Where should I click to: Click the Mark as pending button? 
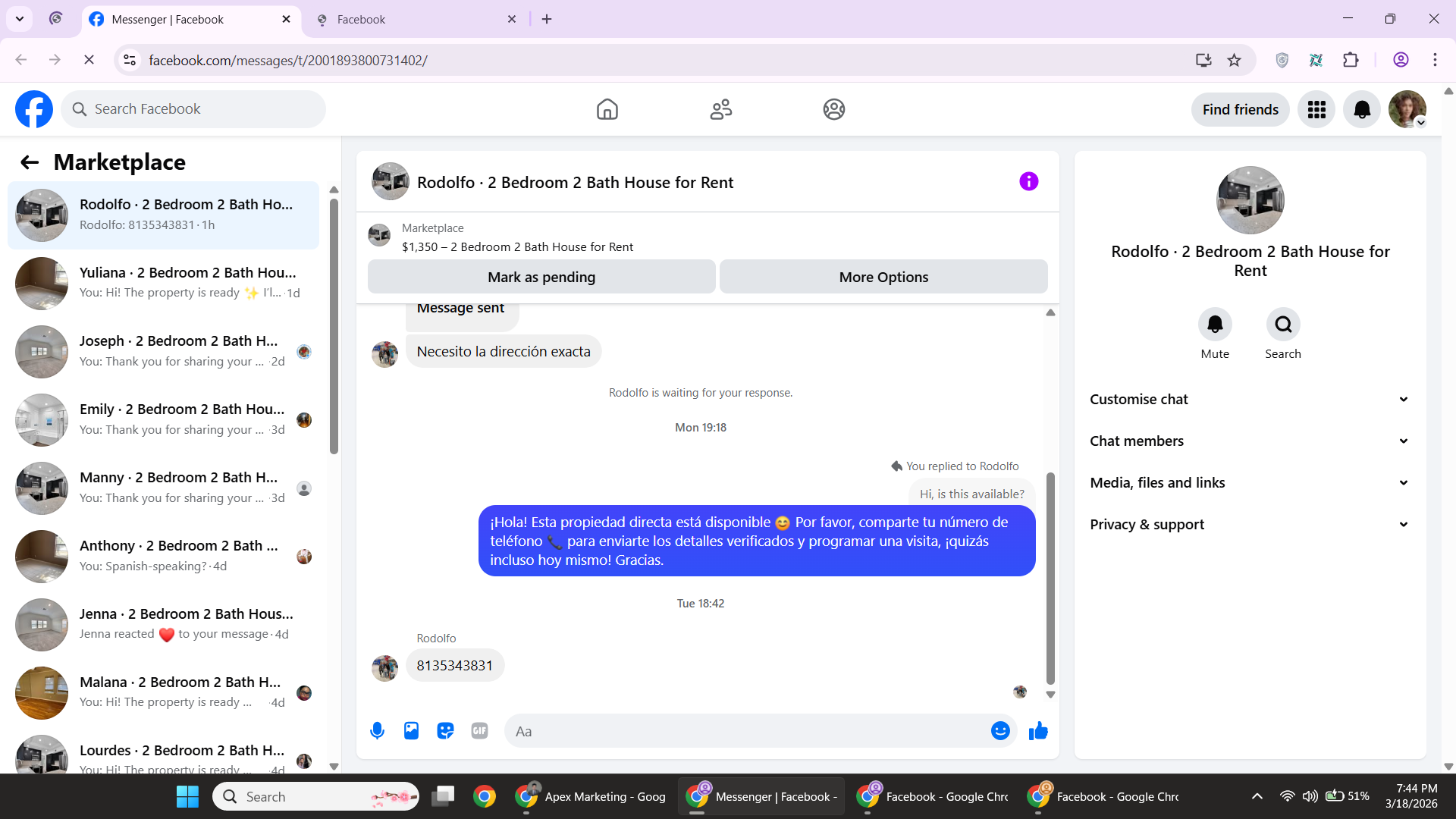541,278
